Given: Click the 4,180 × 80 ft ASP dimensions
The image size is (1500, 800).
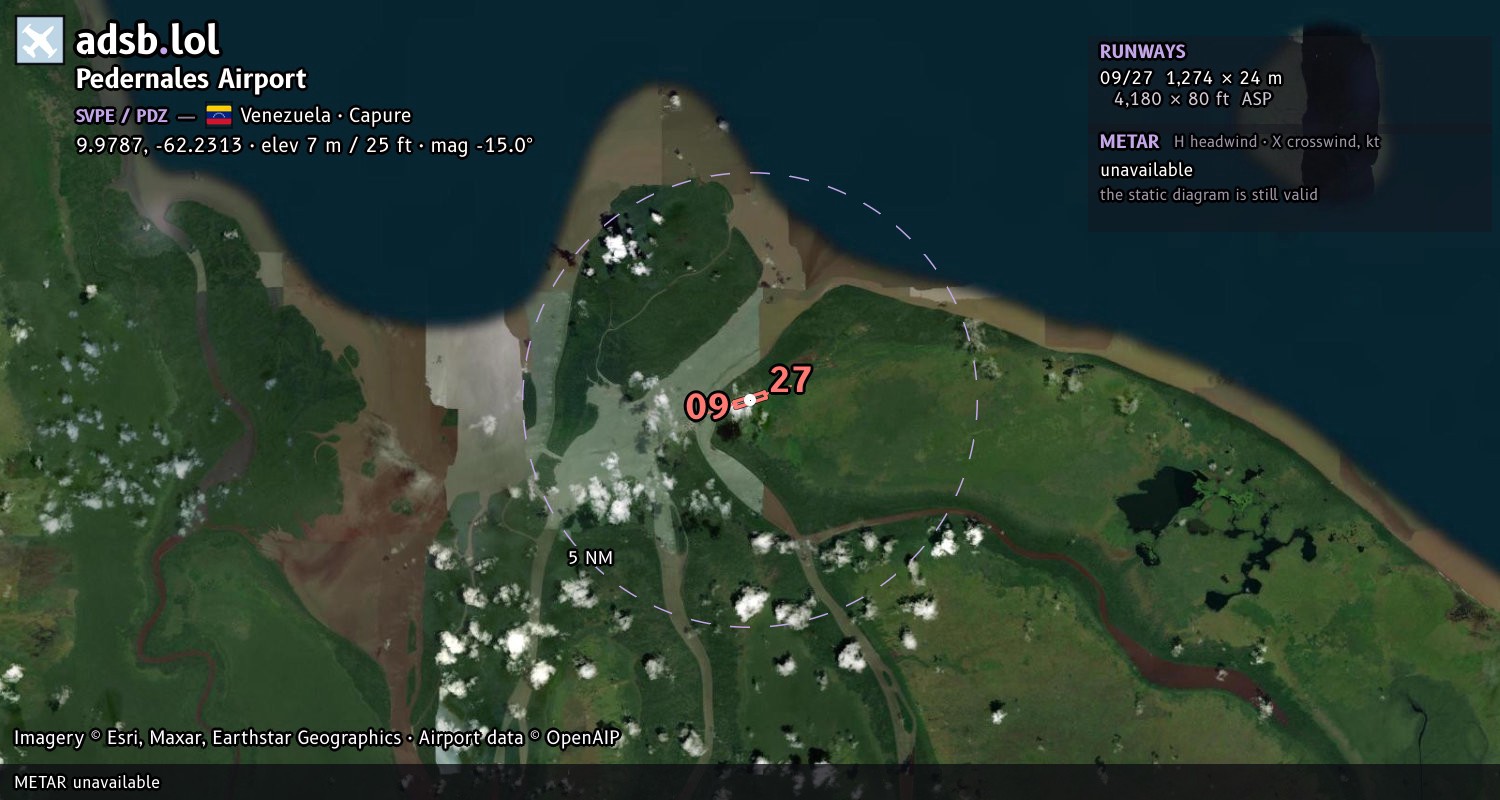Looking at the screenshot, I should click(1193, 99).
